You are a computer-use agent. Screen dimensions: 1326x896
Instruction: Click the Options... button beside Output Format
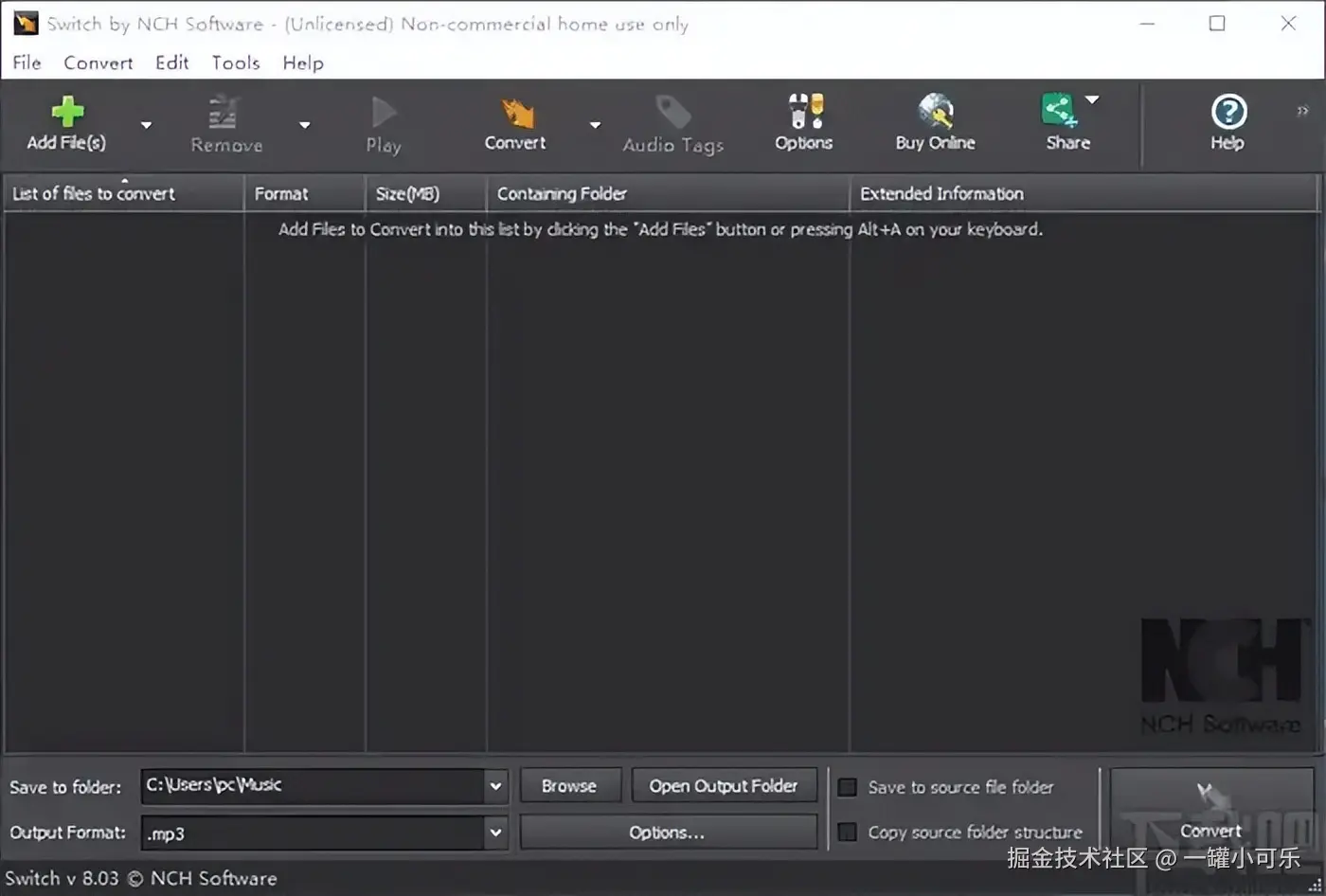pos(668,833)
